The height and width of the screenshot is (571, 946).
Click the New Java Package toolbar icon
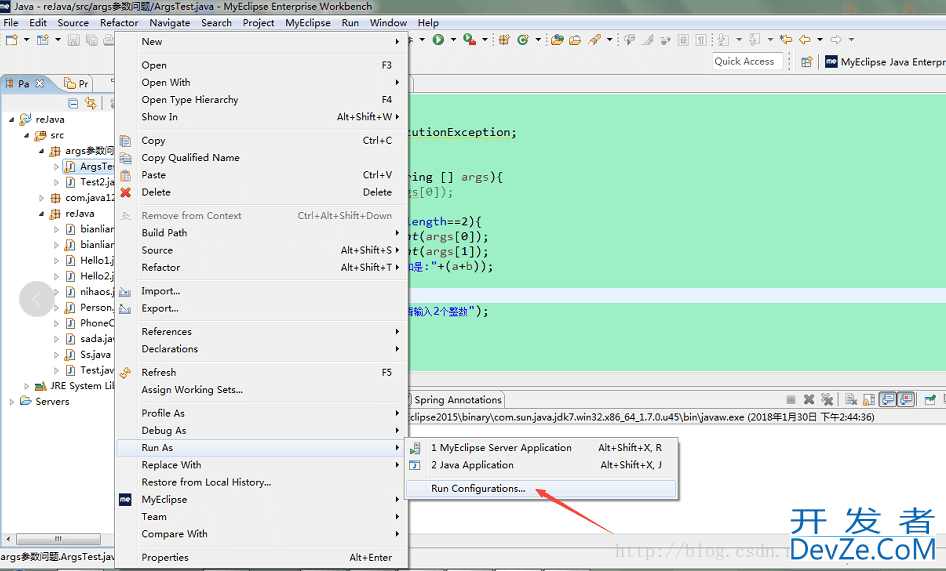504,39
